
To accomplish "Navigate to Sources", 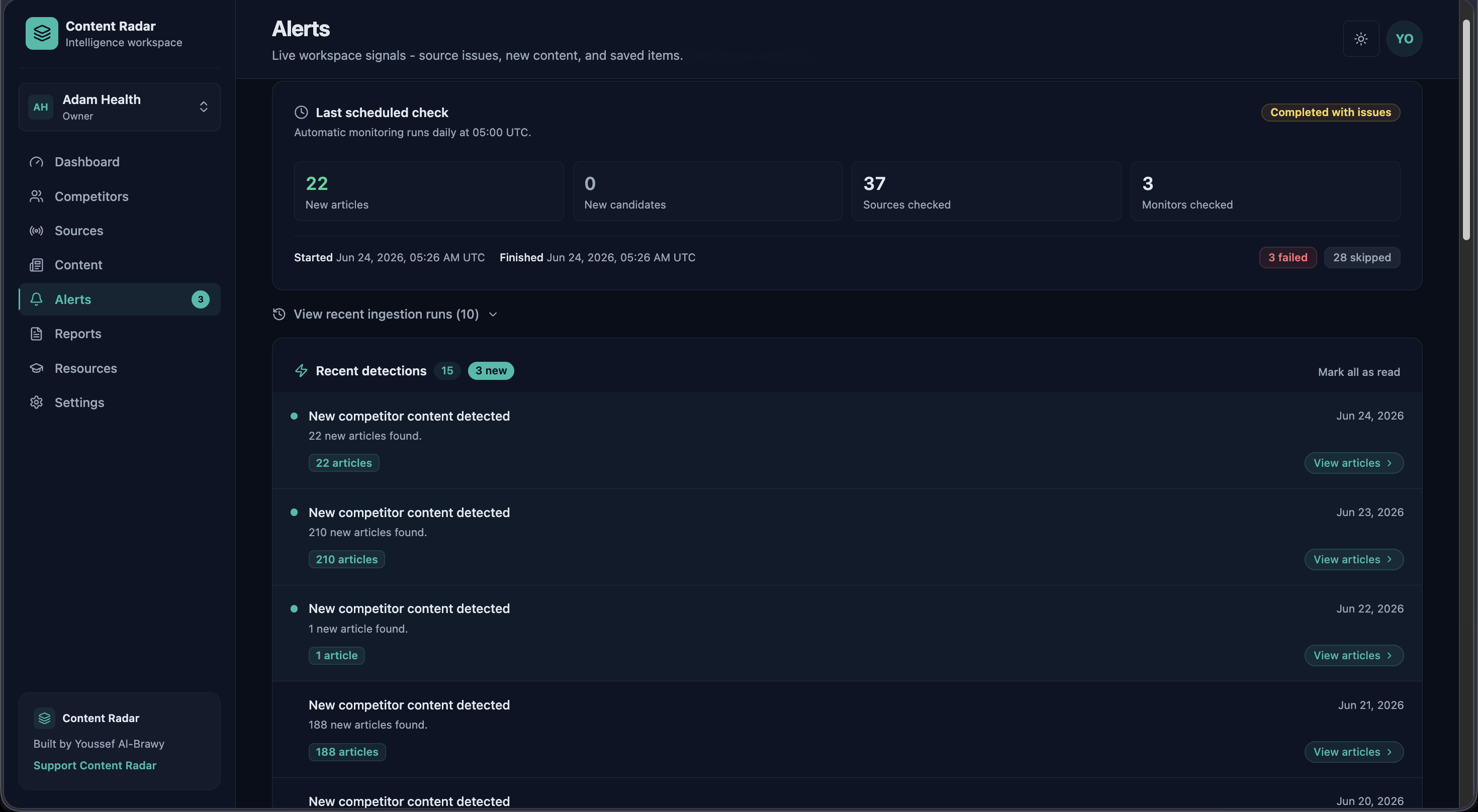I will click(119, 231).
